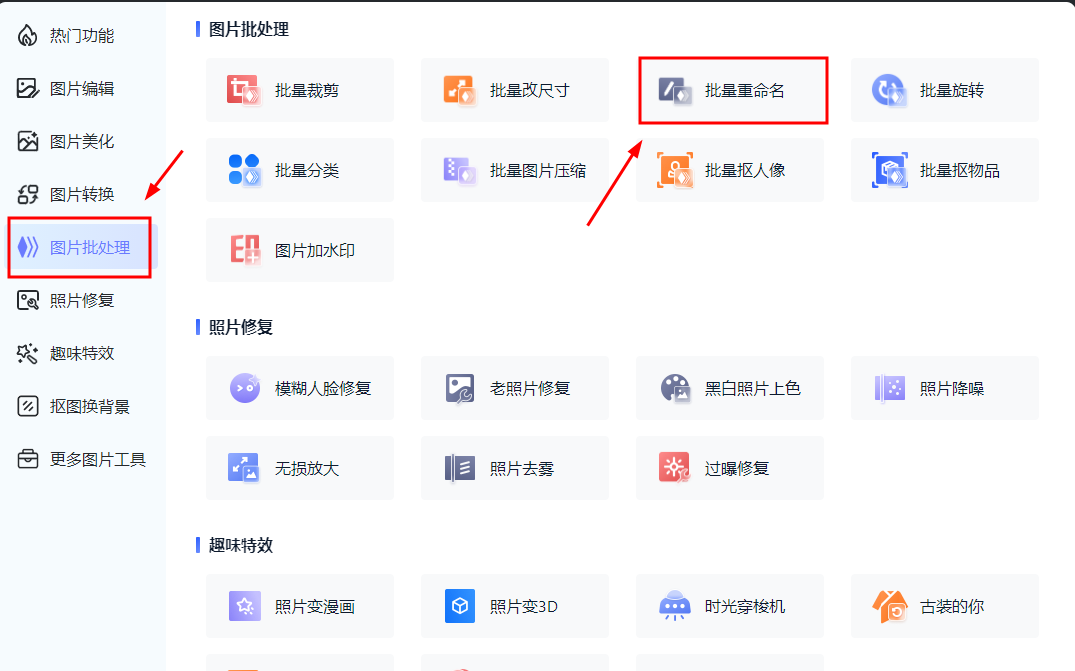1075x671 pixels.
Task: Click the 图片编辑 sidebar icon
Action: [x=27, y=88]
